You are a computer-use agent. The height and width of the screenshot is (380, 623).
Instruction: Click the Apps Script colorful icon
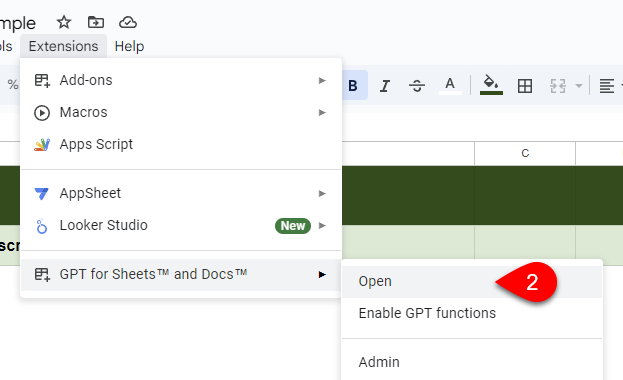pyautogui.click(x=42, y=145)
